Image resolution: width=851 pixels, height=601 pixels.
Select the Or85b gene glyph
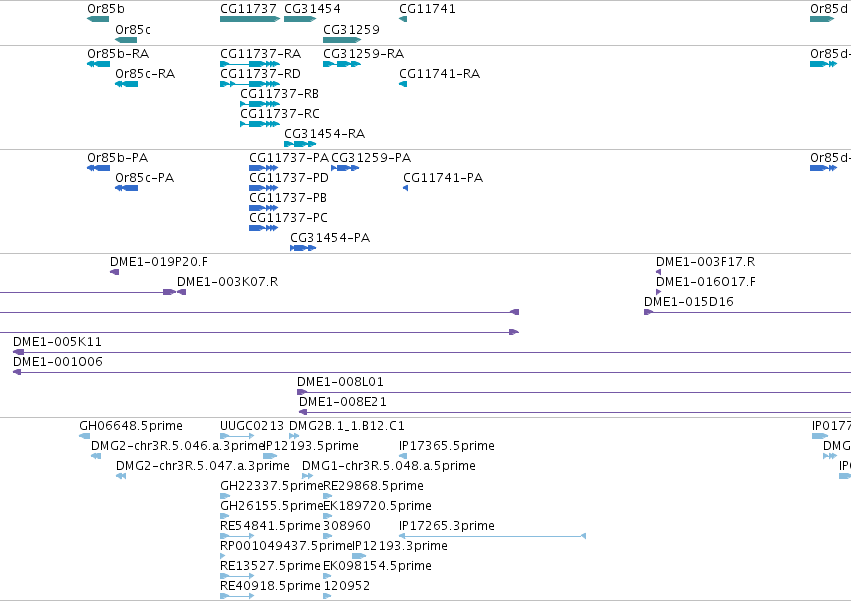coord(98,20)
